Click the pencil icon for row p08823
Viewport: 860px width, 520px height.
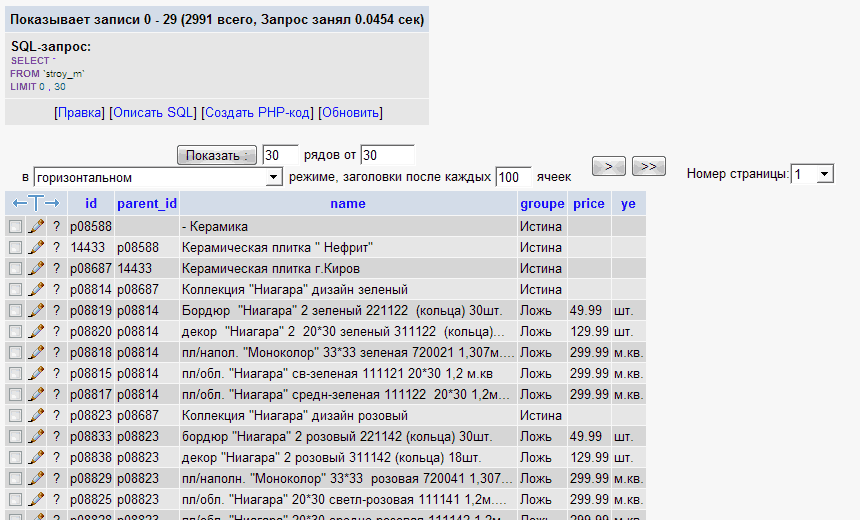coord(36,415)
